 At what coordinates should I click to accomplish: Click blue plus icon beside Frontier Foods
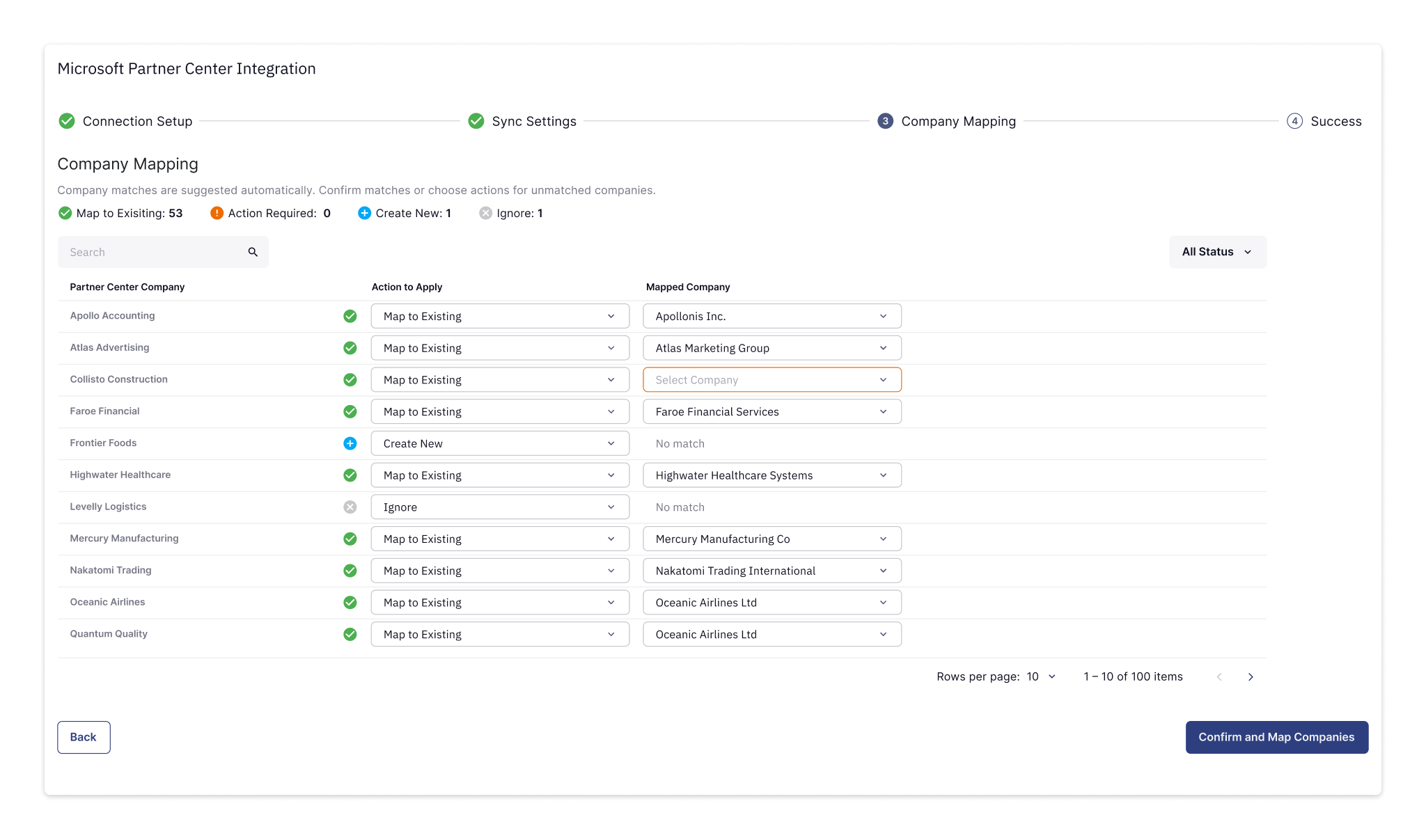pyautogui.click(x=350, y=443)
